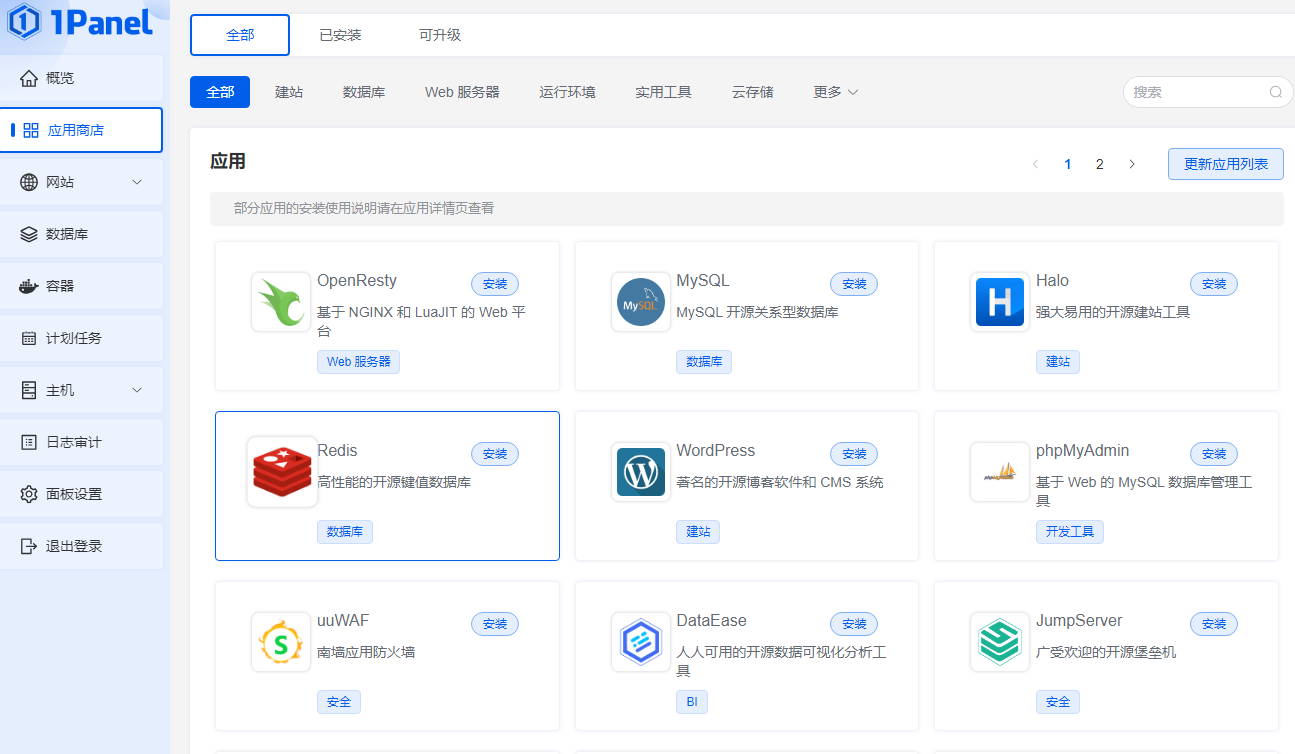Click the home icon beside 概览
Screen dimensions: 1295x754
29,78
